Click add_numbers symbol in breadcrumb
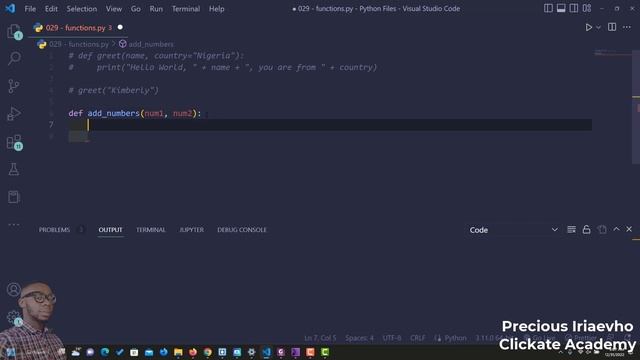The image size is (640, 360). pos(151,44)
